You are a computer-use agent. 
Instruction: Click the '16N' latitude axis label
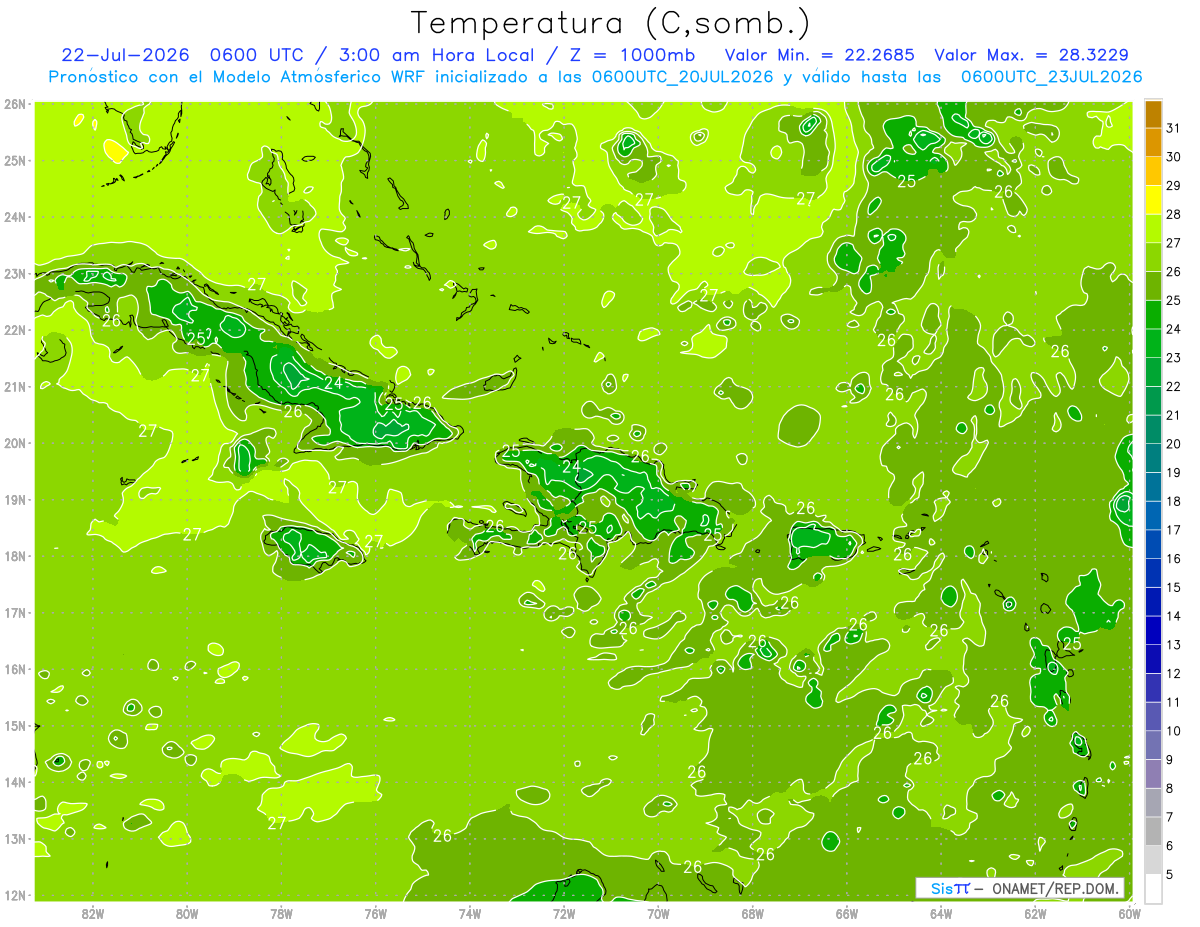(x=14, y=669)
